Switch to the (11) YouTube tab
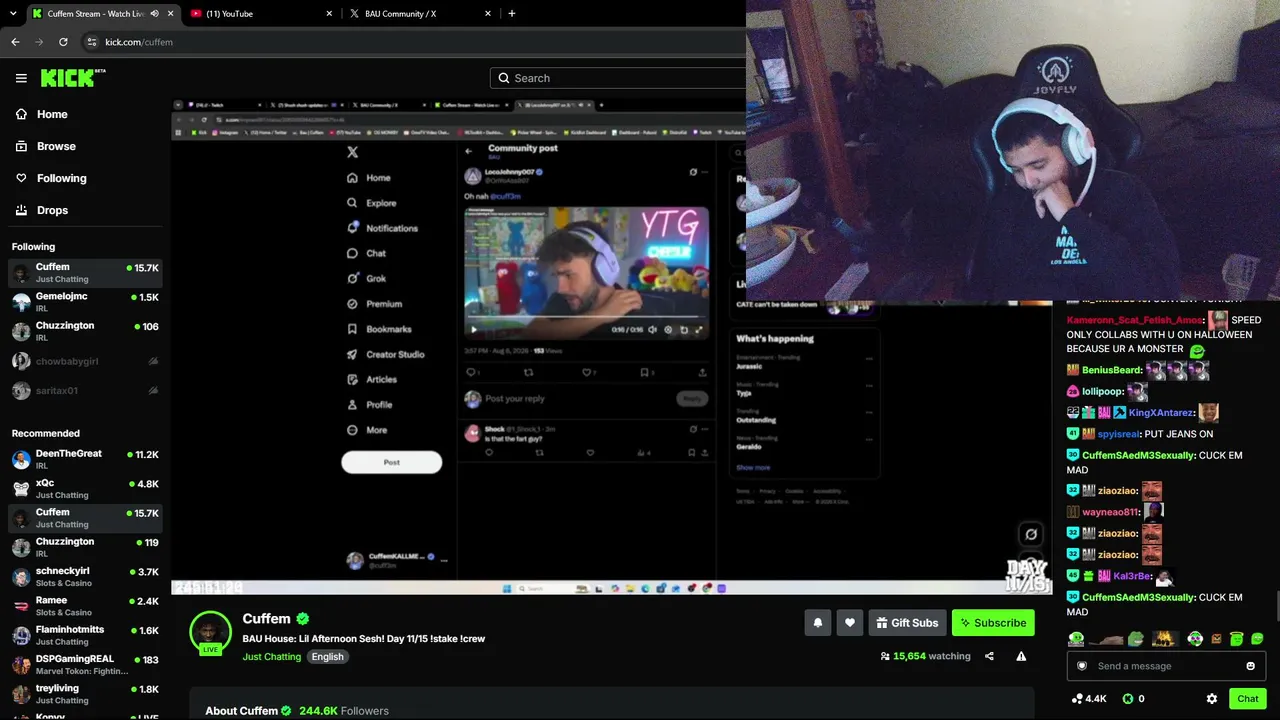Image resolution: width=1280 pixels, height=720 pixels. (x=260, y=14)
